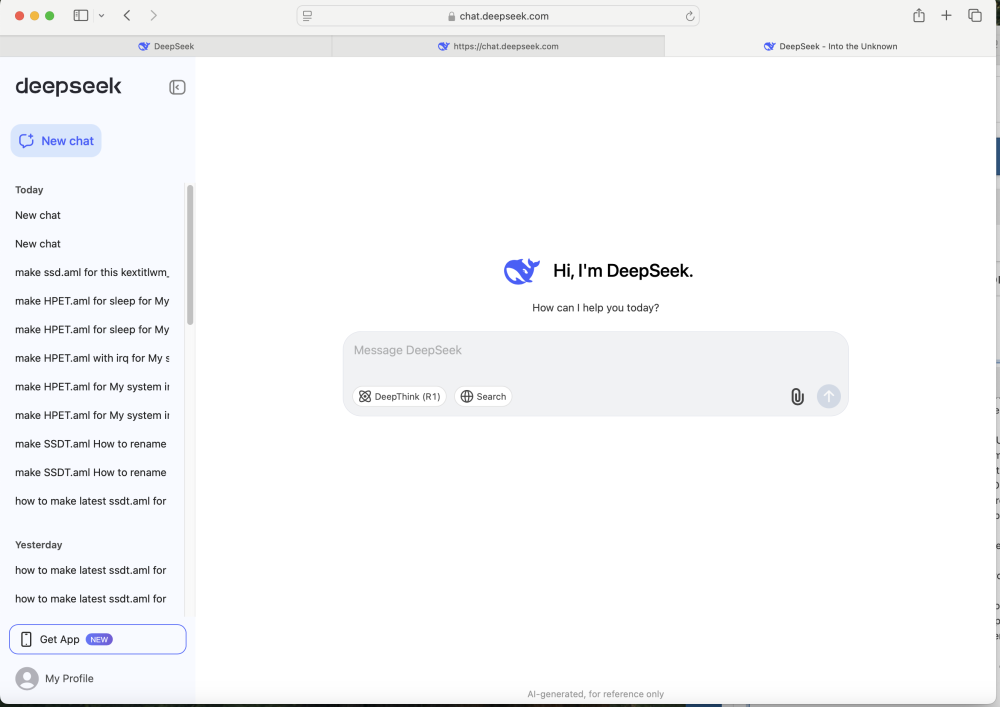
Task: Click the sidebar chat history scrollbar
Action: [189, 255]
